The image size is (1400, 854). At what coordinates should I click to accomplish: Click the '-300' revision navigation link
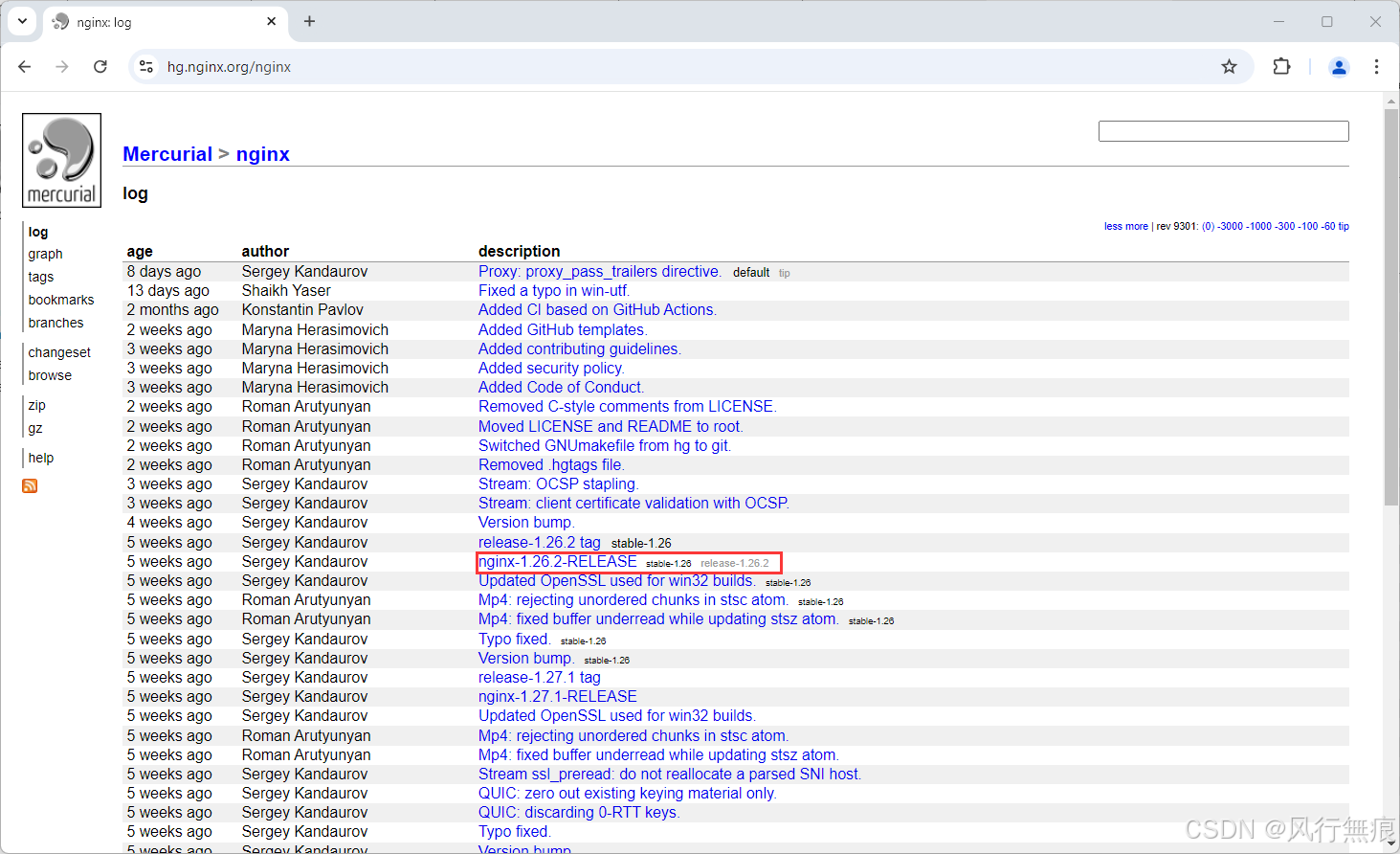[1285, 227]
